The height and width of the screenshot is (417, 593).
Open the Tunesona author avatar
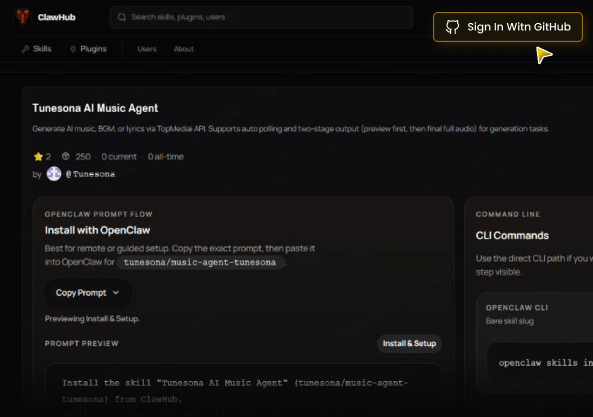54,174
